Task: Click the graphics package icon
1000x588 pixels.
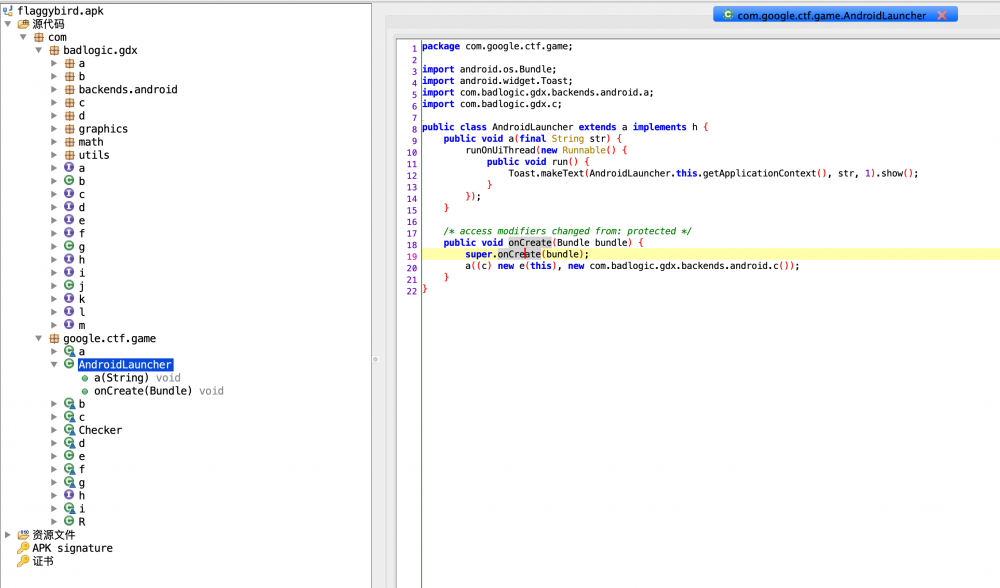Action: [x=69, y=128]
